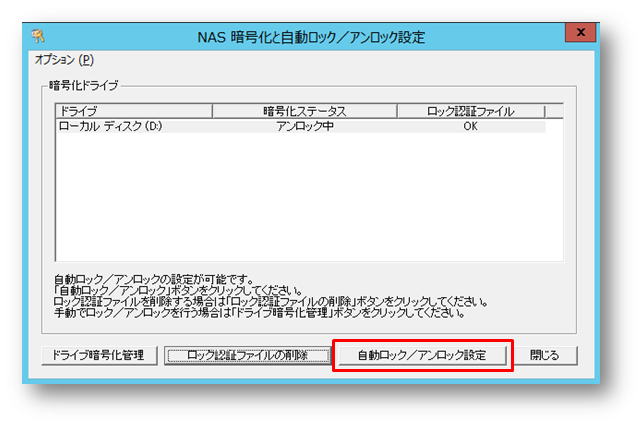Click the OK lock file cell
This screenshot has width=642, height=426.
click(470, 126)
